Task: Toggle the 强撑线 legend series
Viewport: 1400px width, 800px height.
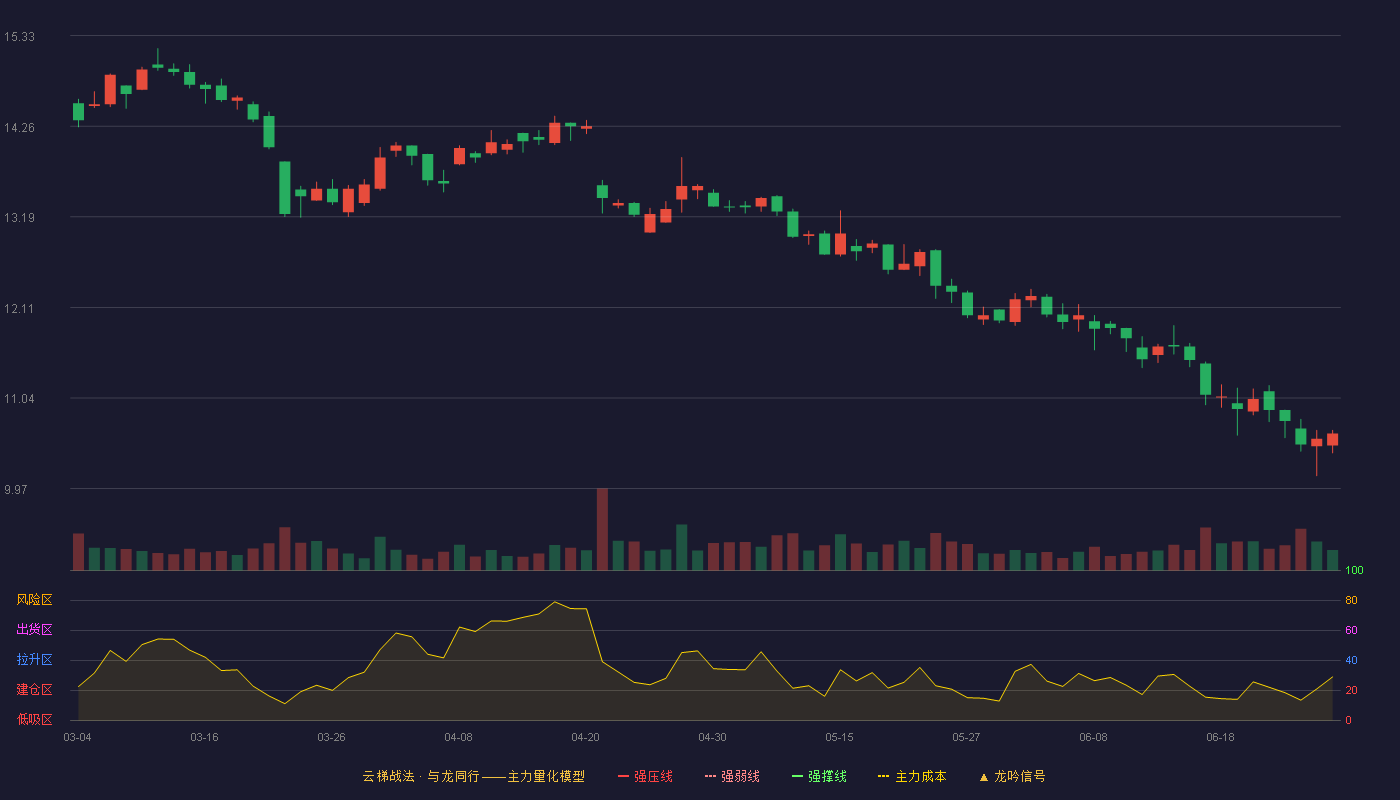Action: pos(819,776)
